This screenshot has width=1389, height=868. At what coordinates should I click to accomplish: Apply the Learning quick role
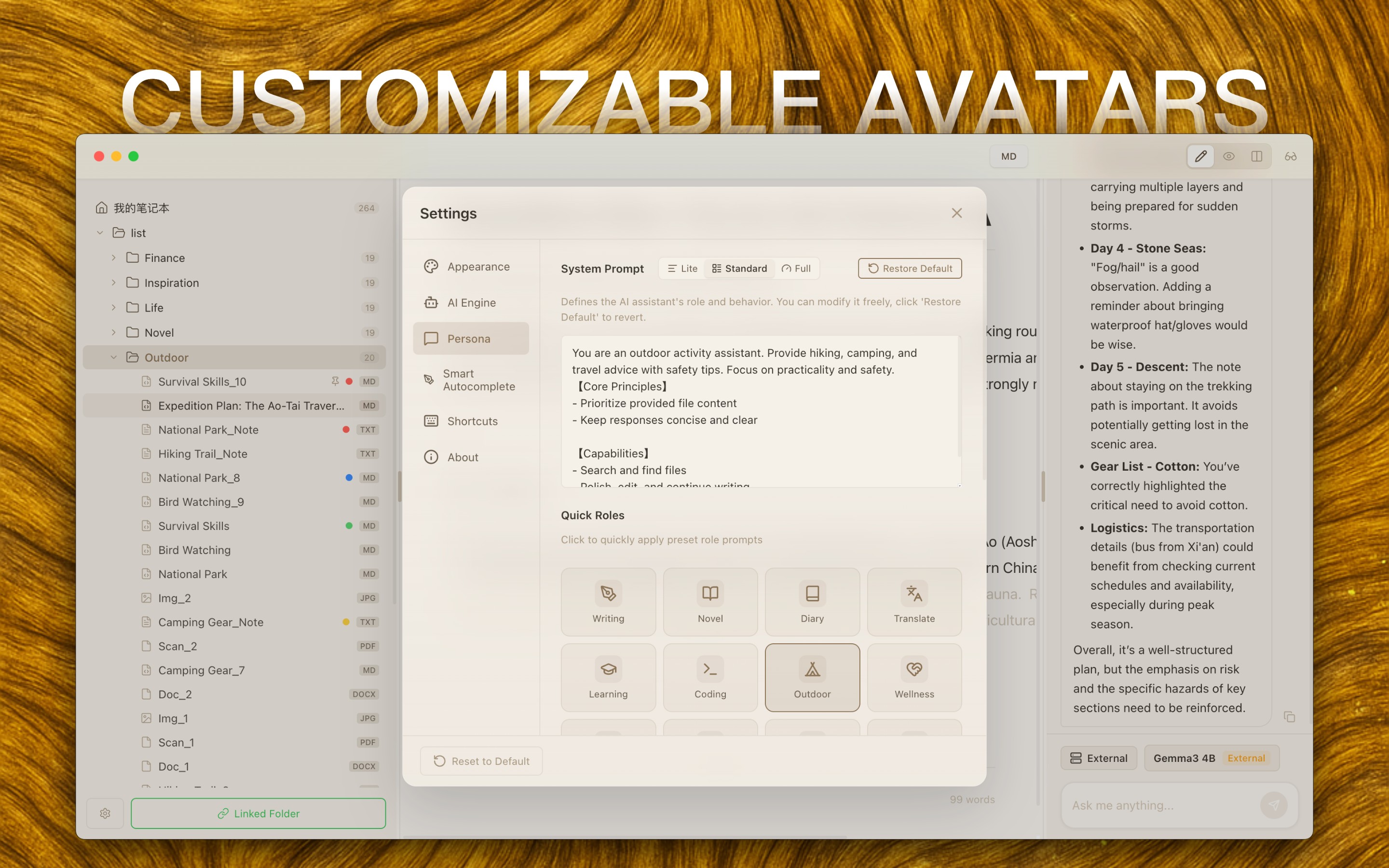pos(608,678)
